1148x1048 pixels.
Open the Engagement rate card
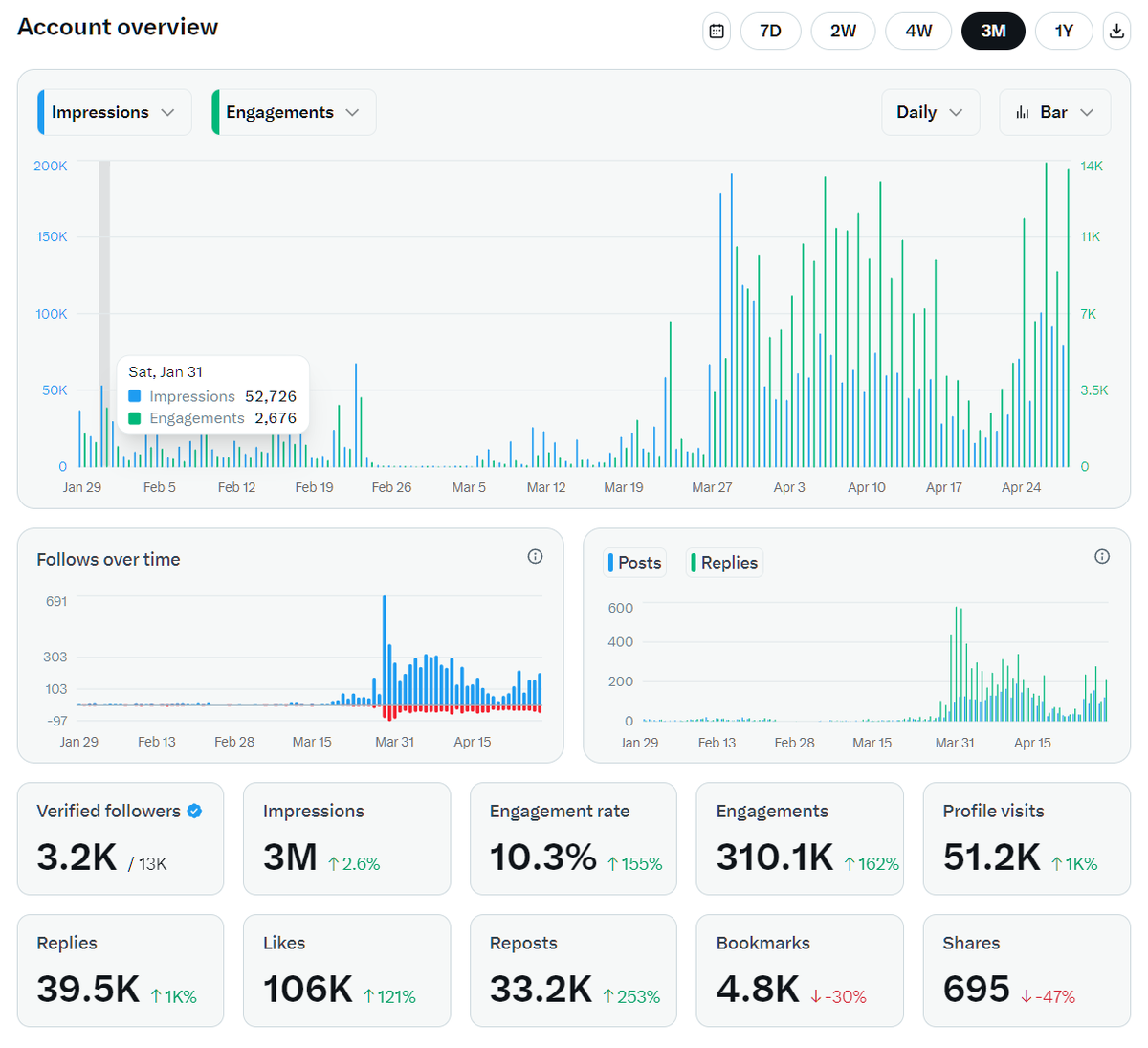point(573,838)
